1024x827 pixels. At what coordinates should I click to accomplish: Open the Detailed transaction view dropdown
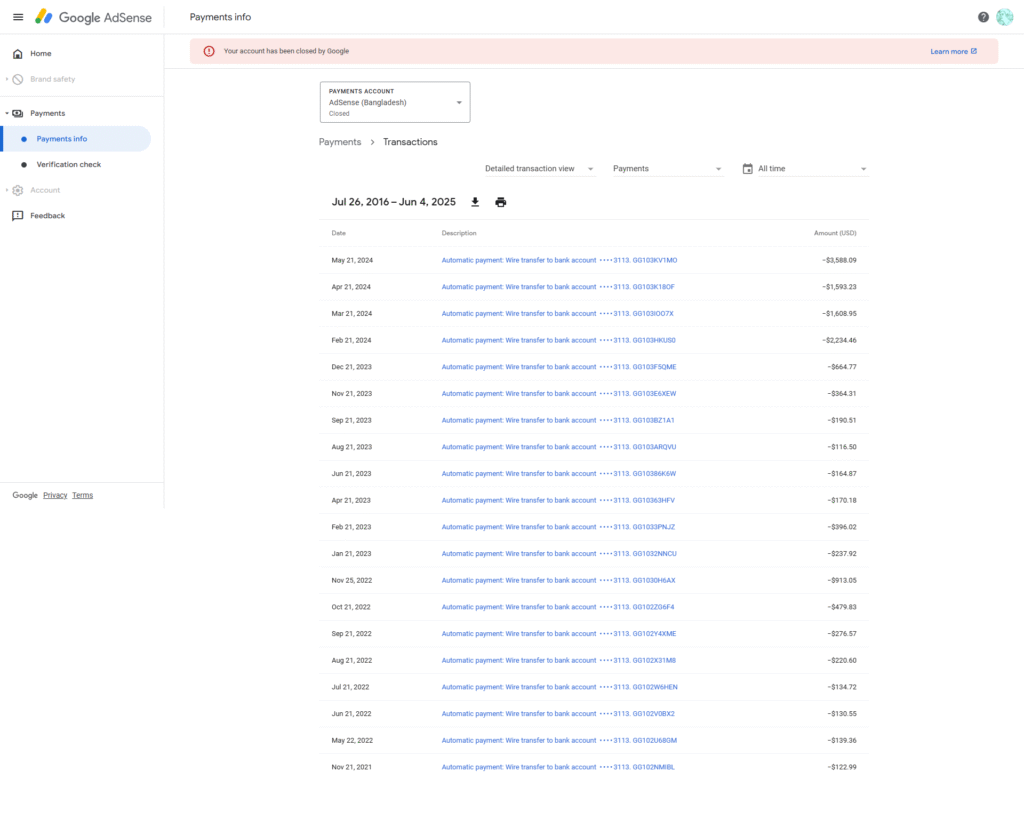click(538, 168)
